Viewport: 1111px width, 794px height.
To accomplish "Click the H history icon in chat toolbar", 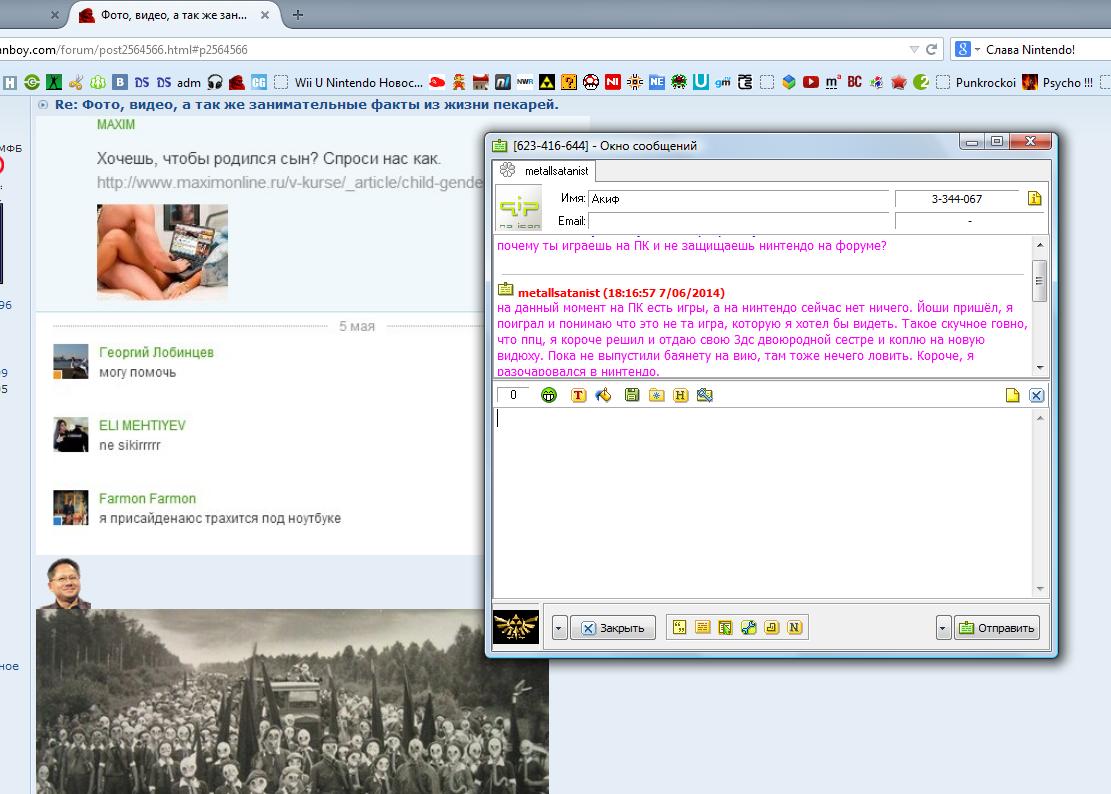I will point(681,395).
